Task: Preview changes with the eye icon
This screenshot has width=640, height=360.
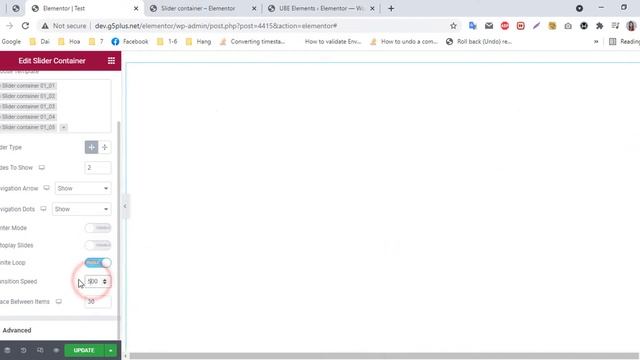Action: tap(56, 350)
